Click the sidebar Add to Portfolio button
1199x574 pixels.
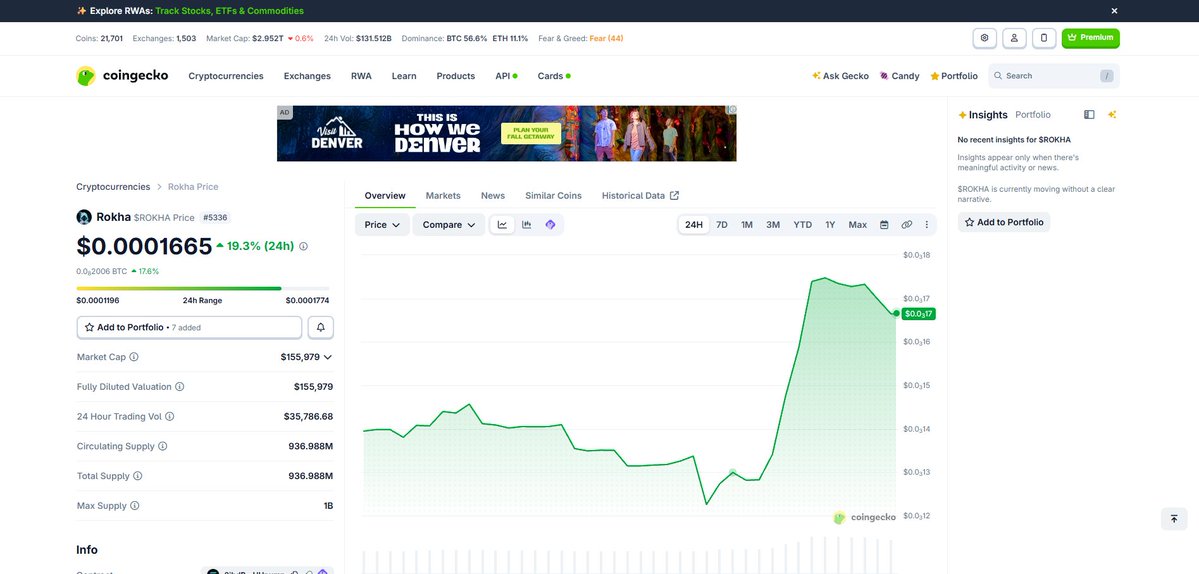(1004, 222)
